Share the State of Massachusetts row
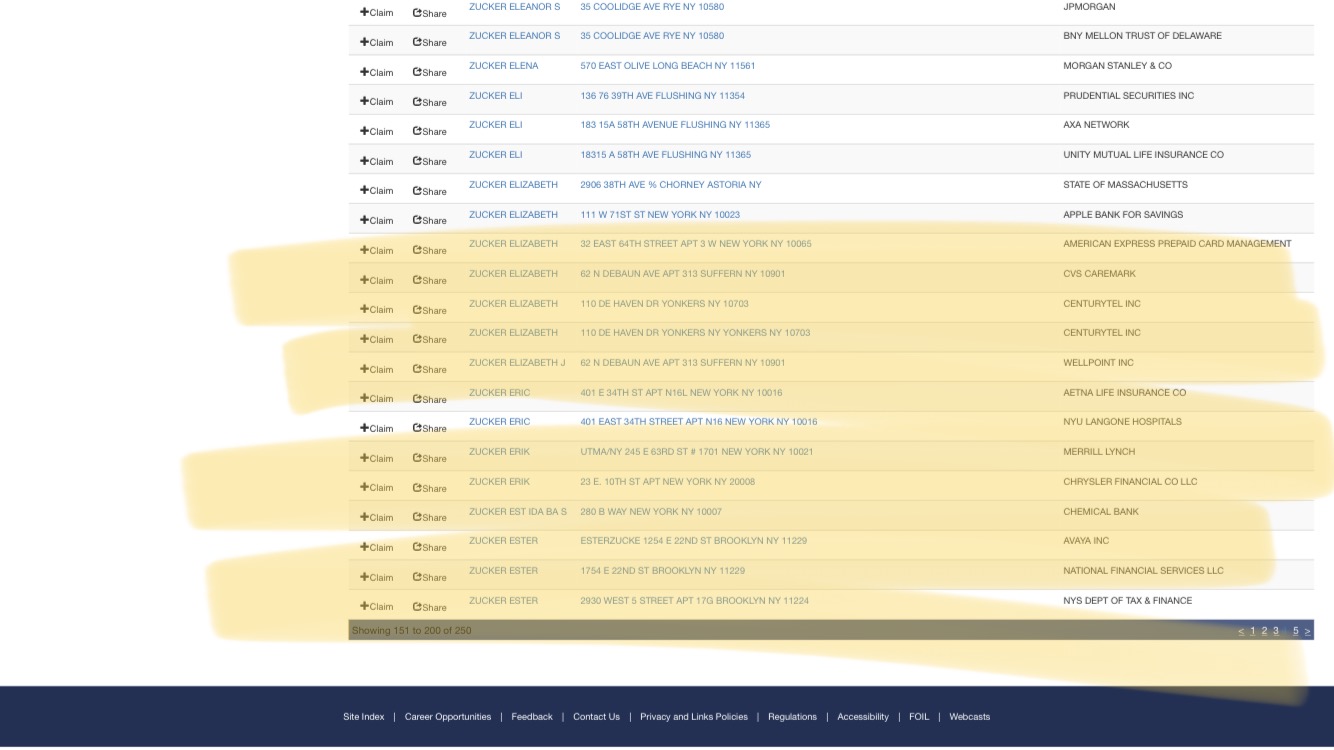 (x=430, y=191)
